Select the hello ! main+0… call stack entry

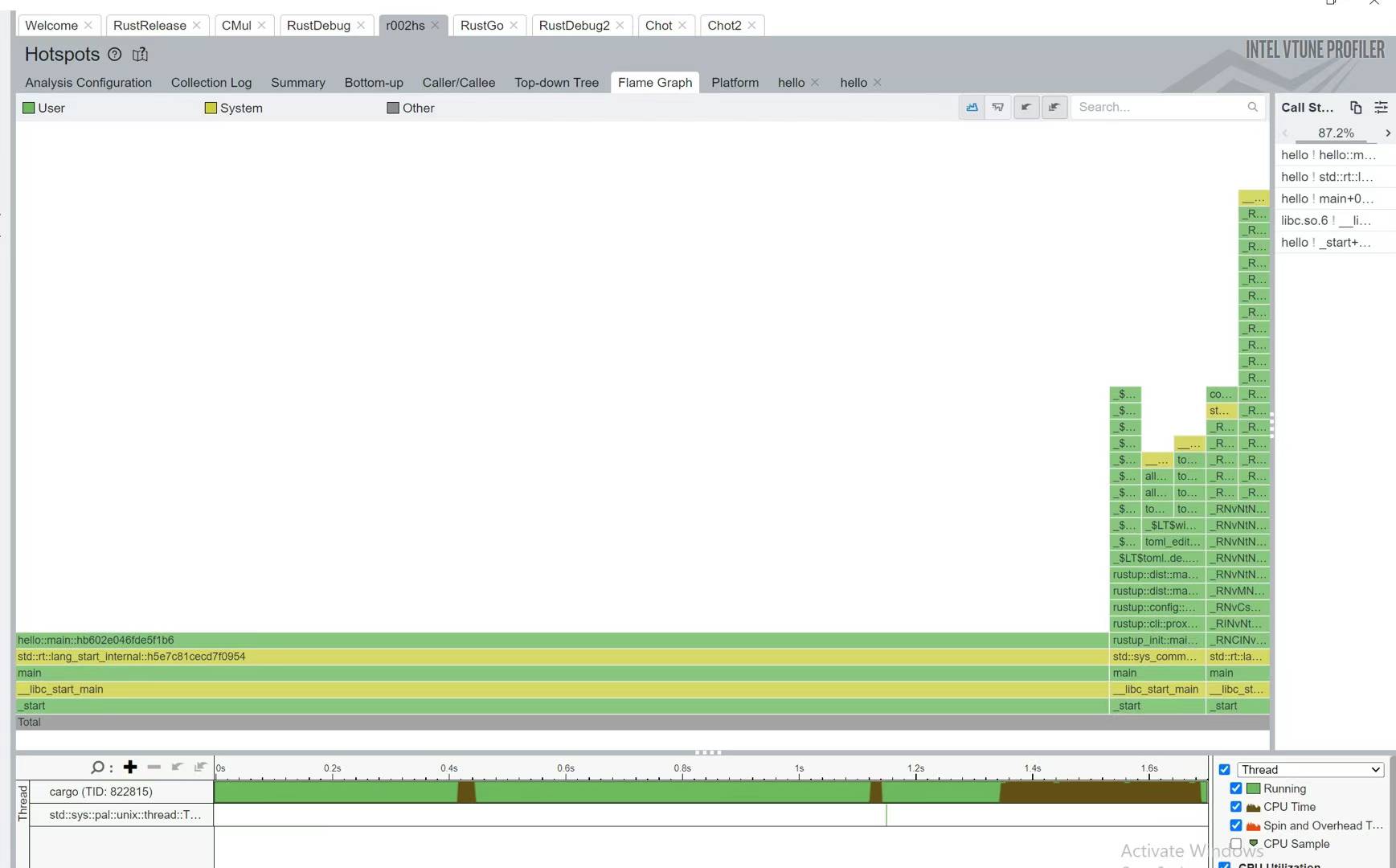tap(1335, 199)
